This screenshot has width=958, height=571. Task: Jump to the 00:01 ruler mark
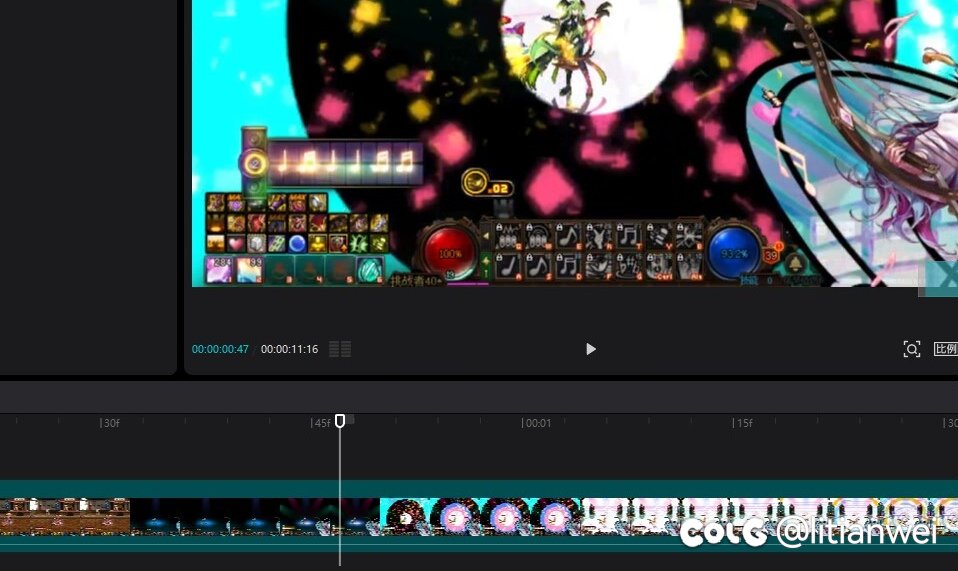coord(536,423)
